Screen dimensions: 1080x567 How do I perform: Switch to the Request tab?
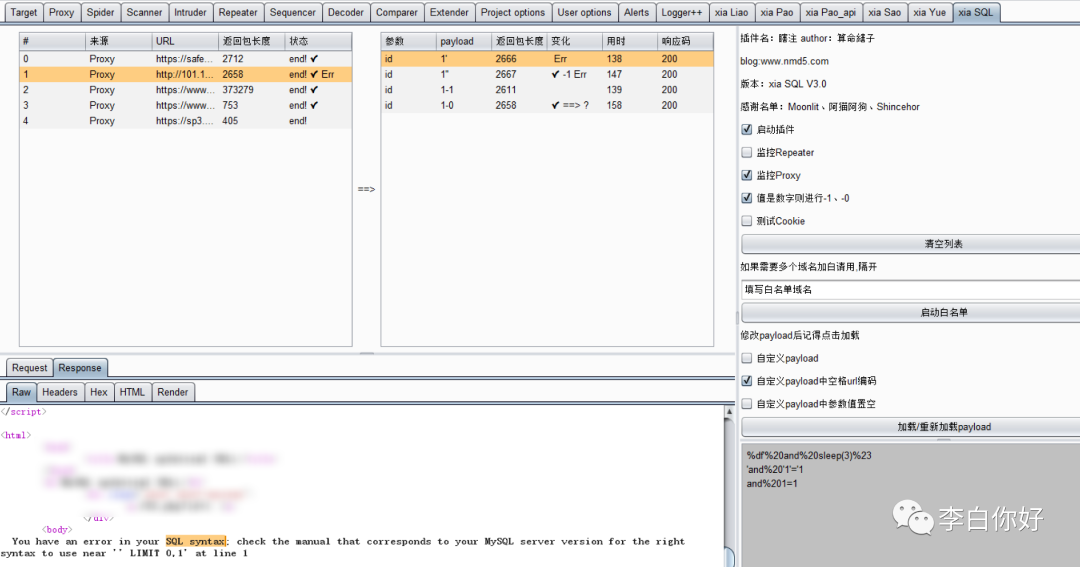click(x=30, y=368)
